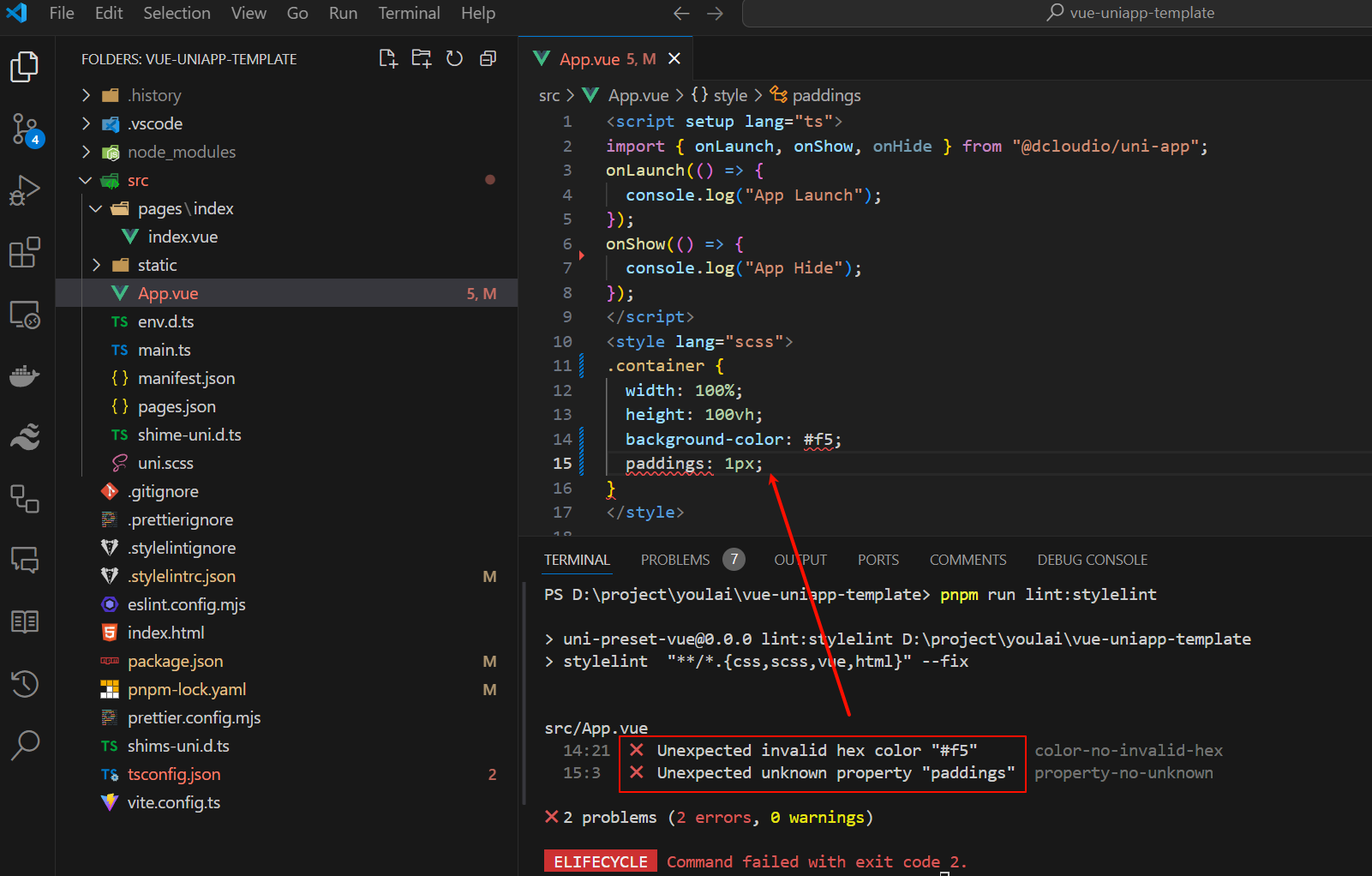
Task: Open the Extensions view
Action: [x=25, y=252]
